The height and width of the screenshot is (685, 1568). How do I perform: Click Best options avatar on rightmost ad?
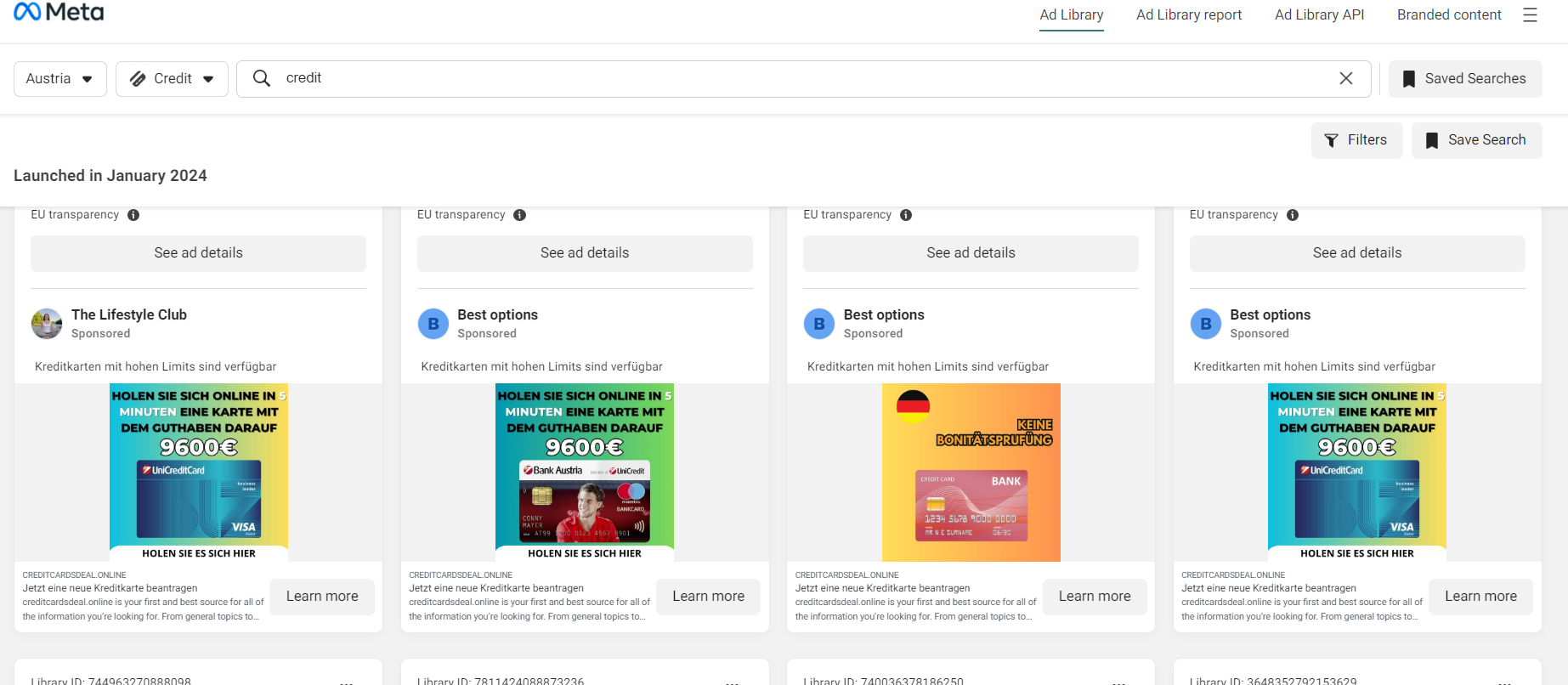tap(1206, 324)
